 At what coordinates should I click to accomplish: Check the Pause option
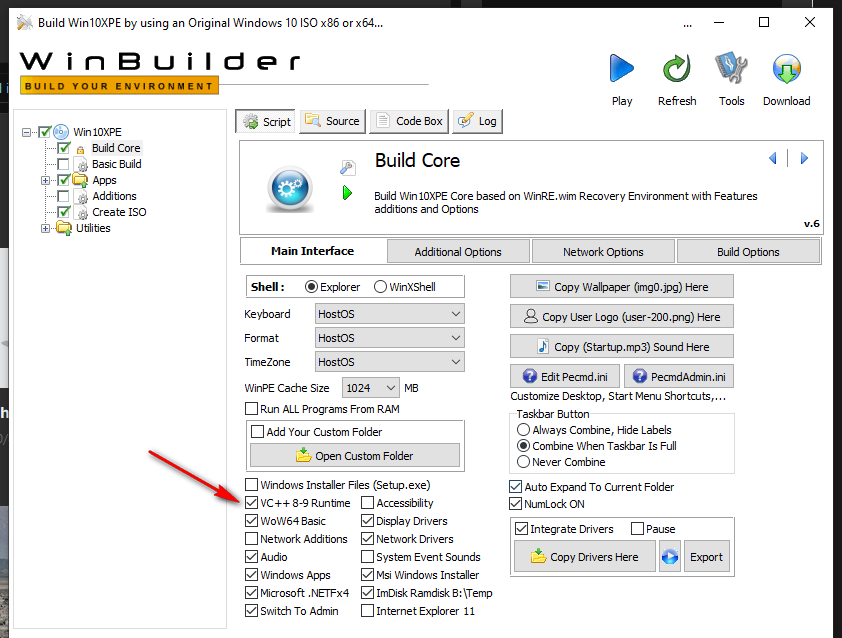[637, 528]
